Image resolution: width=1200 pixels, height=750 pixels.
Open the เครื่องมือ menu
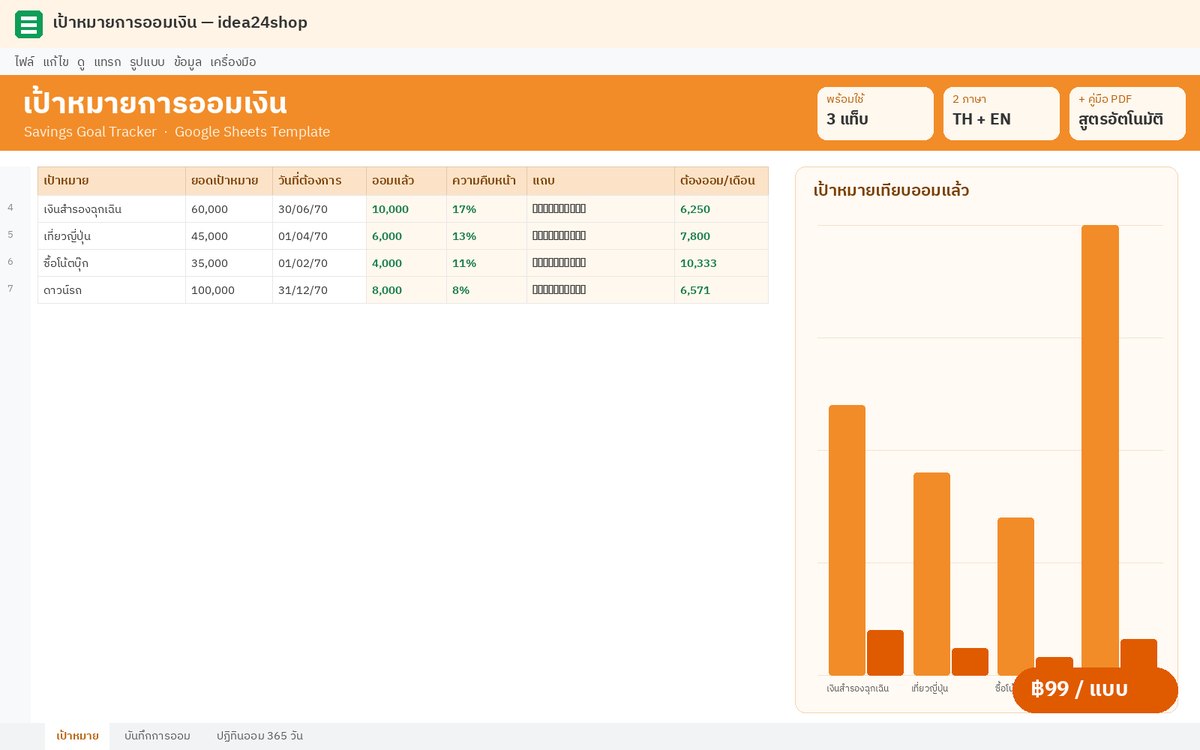[233, 62]
